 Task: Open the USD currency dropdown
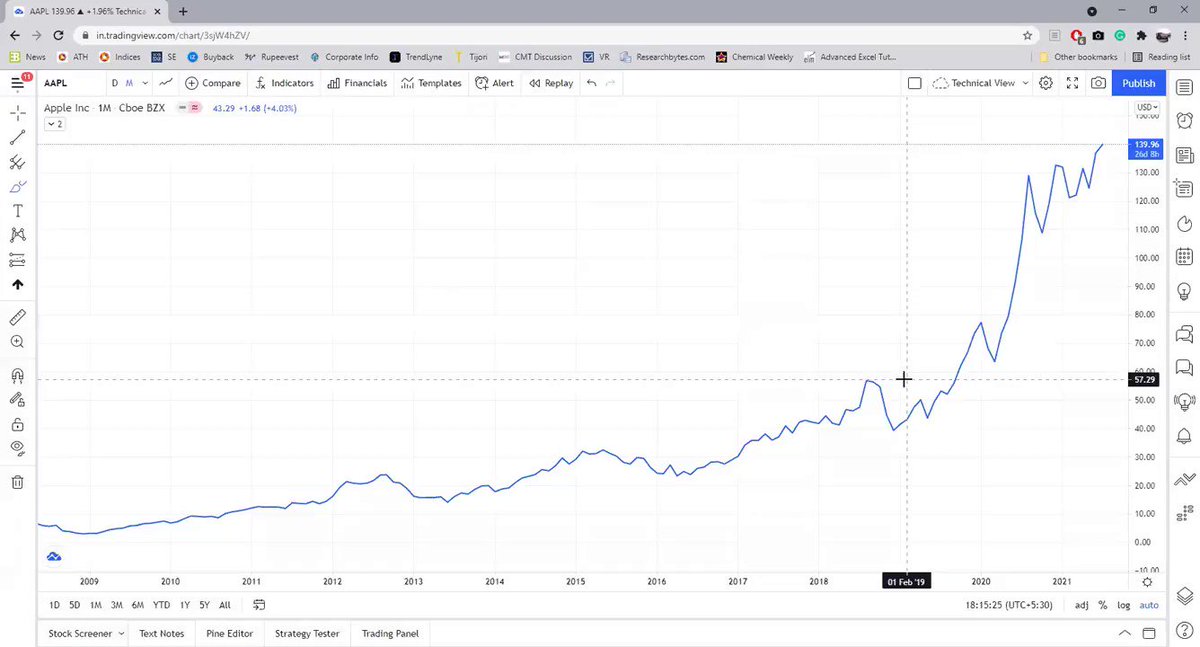tap(1147, 107)
